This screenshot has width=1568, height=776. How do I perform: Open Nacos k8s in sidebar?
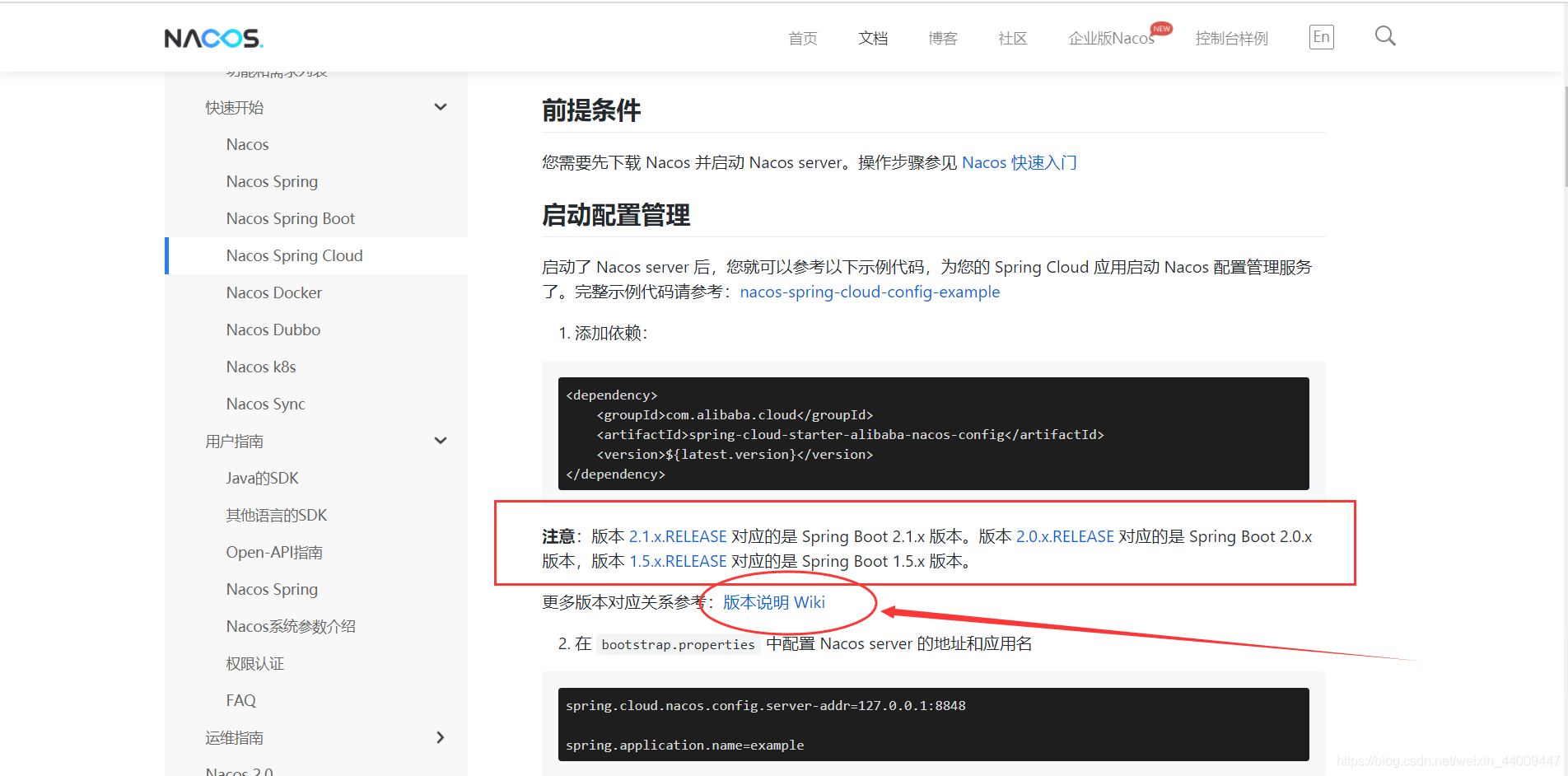tap(260, 367)
